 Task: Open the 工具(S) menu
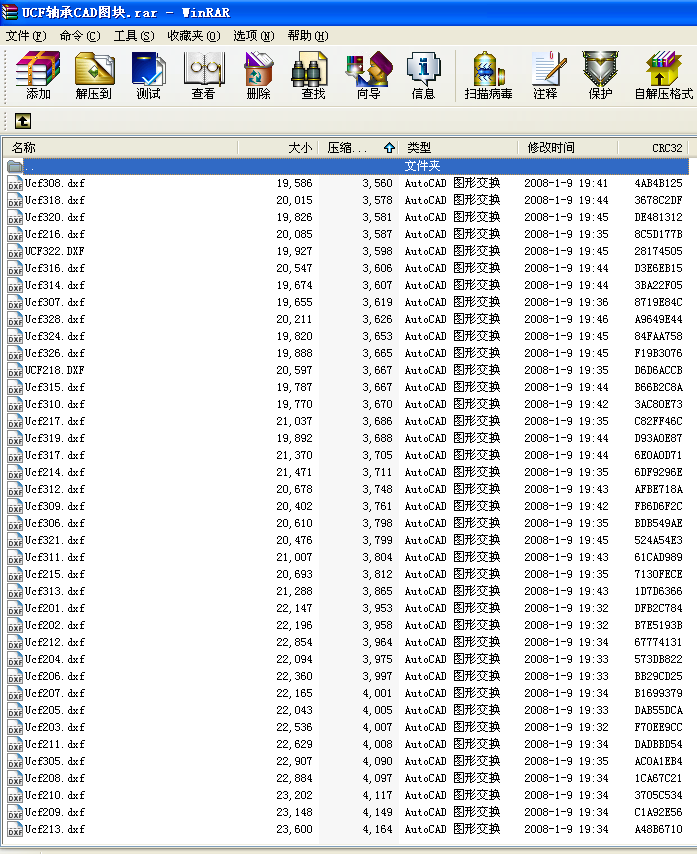click(x=134, y=36)
